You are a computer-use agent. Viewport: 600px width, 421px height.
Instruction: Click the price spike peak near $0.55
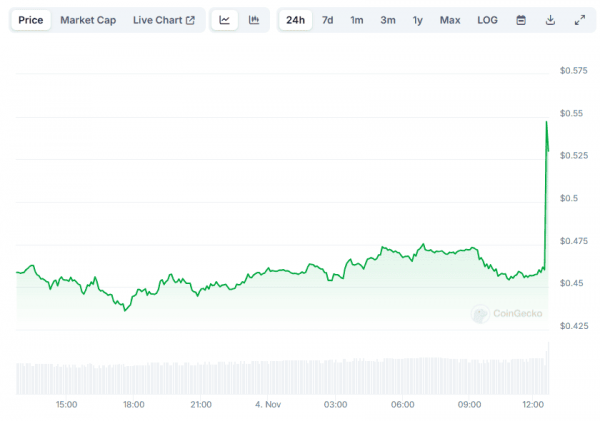point(546,121)
